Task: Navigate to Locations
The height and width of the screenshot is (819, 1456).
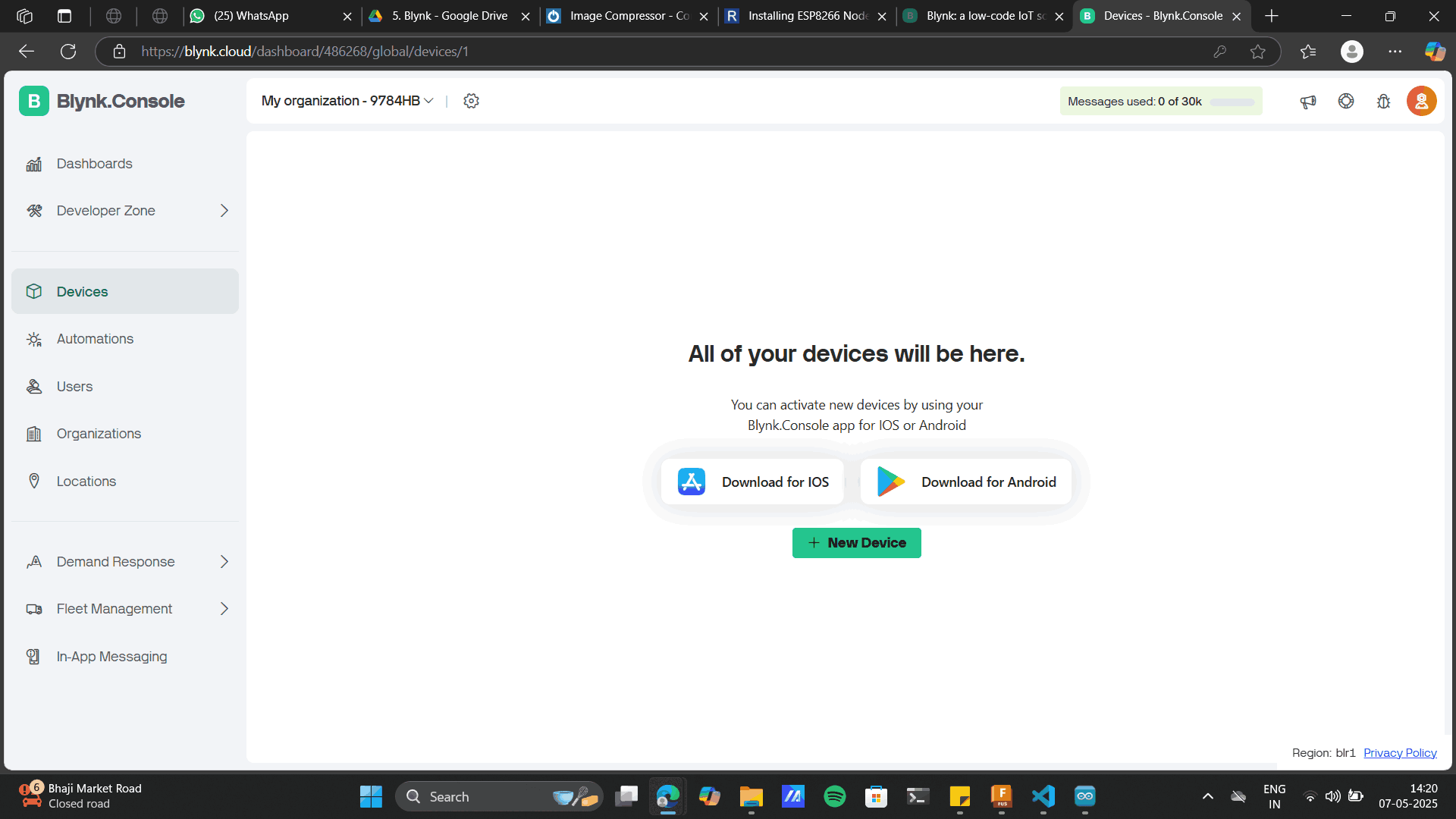Action: click(x=125, y=482)
